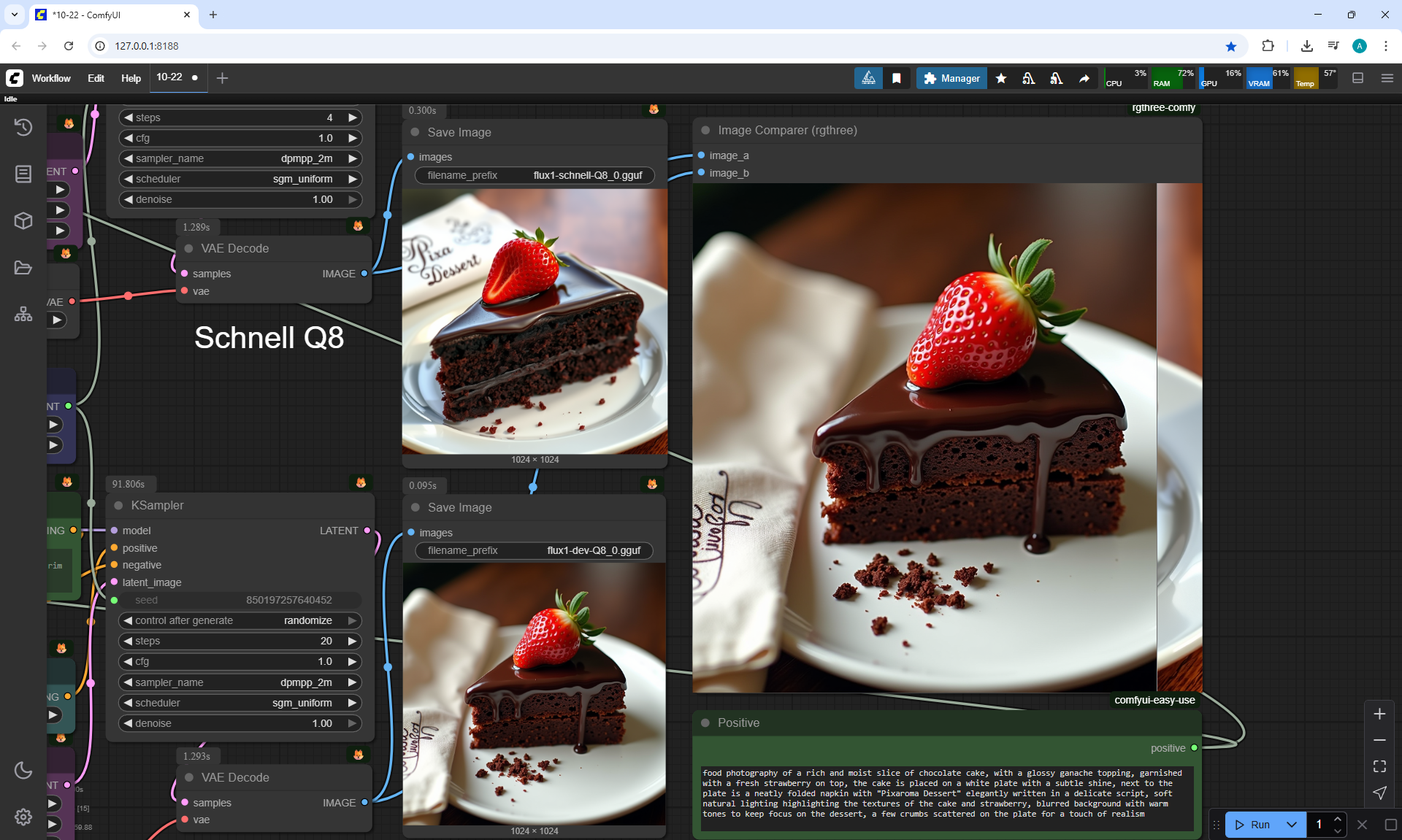Open Run button dropdown arrow
The height and width of the screenshot is (840, 1402).
(1292, 825)
